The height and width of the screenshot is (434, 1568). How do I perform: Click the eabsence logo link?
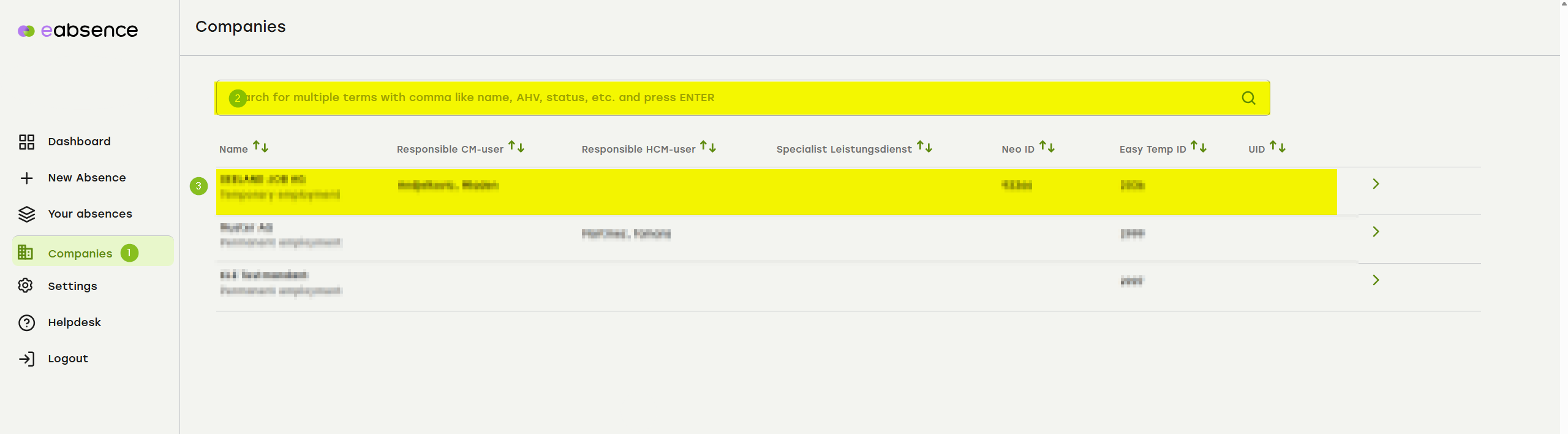(78, 30)
